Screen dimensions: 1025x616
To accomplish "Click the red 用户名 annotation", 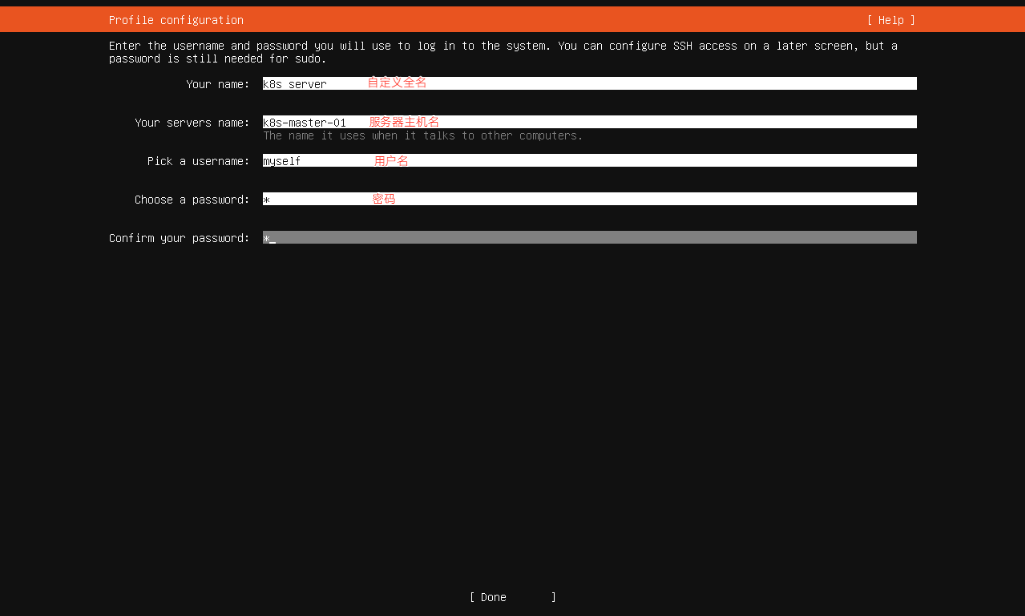I will pyautogui.click(x=391, y=160).
